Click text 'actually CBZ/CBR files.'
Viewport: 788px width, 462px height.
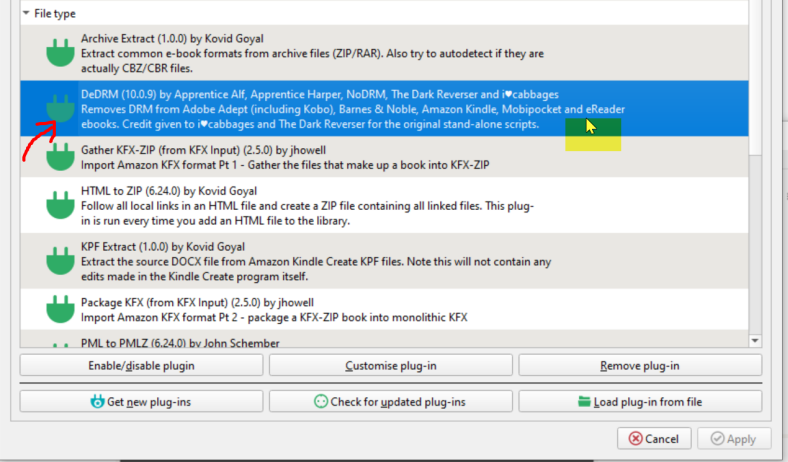click(137, 68)
